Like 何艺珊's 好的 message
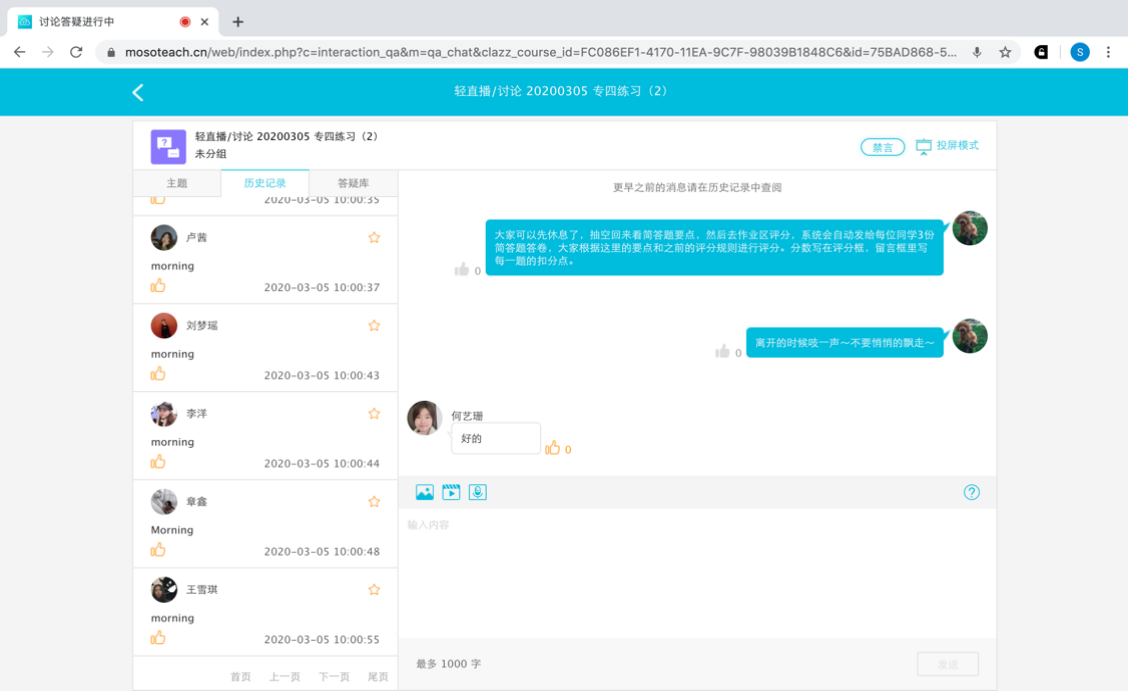This screenshot has height=691, width=1128. (x=552, y=448)
